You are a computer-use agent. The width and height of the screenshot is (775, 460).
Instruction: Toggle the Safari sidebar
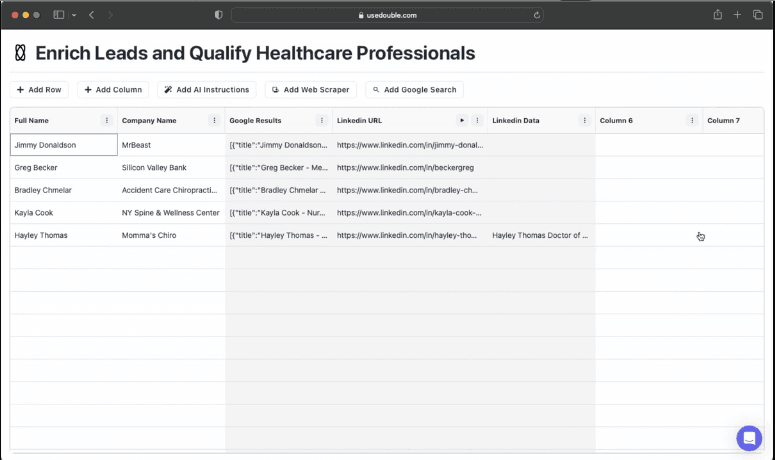(59, 15)
